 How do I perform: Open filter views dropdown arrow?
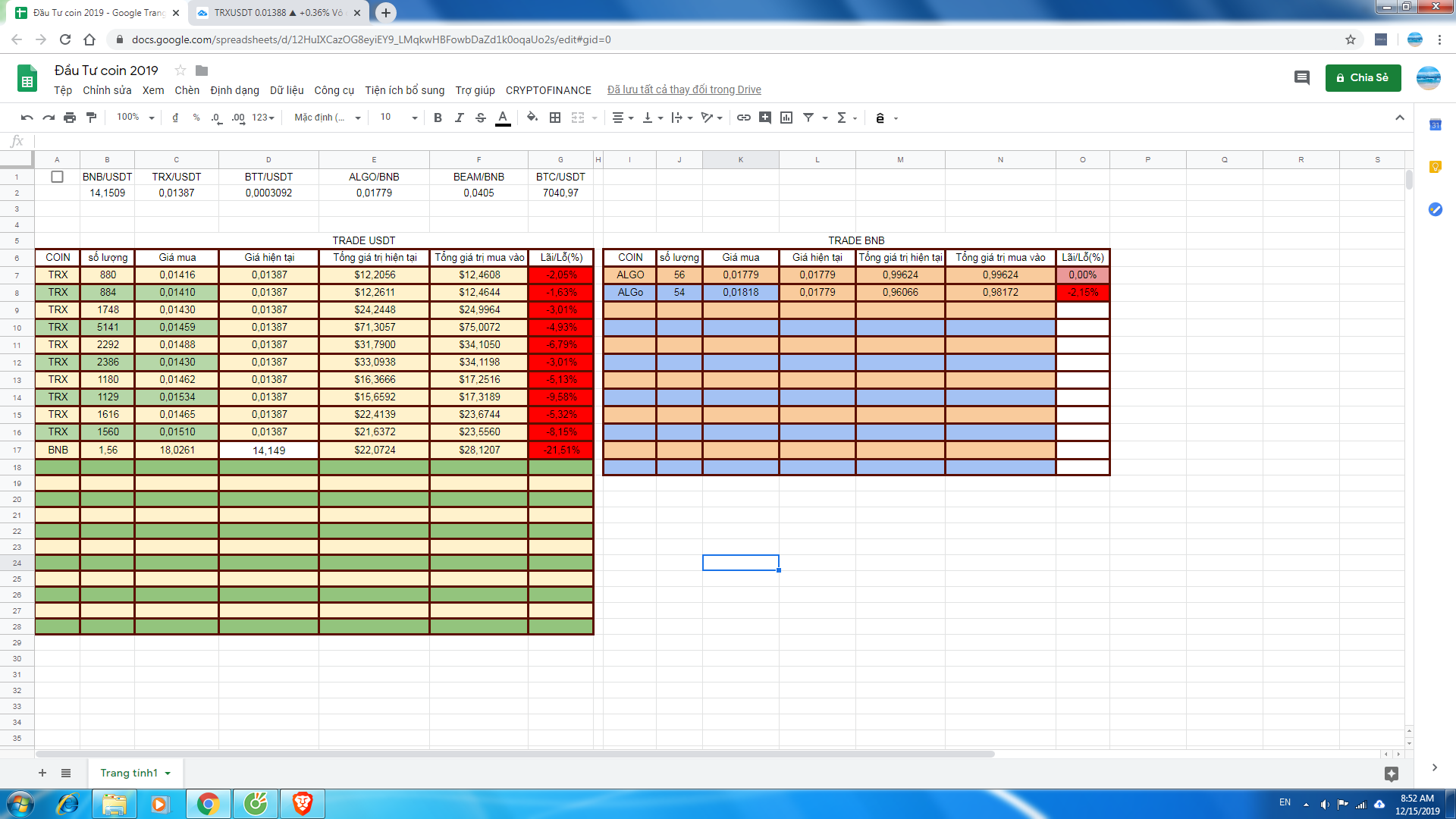click(x=825, y=118)
